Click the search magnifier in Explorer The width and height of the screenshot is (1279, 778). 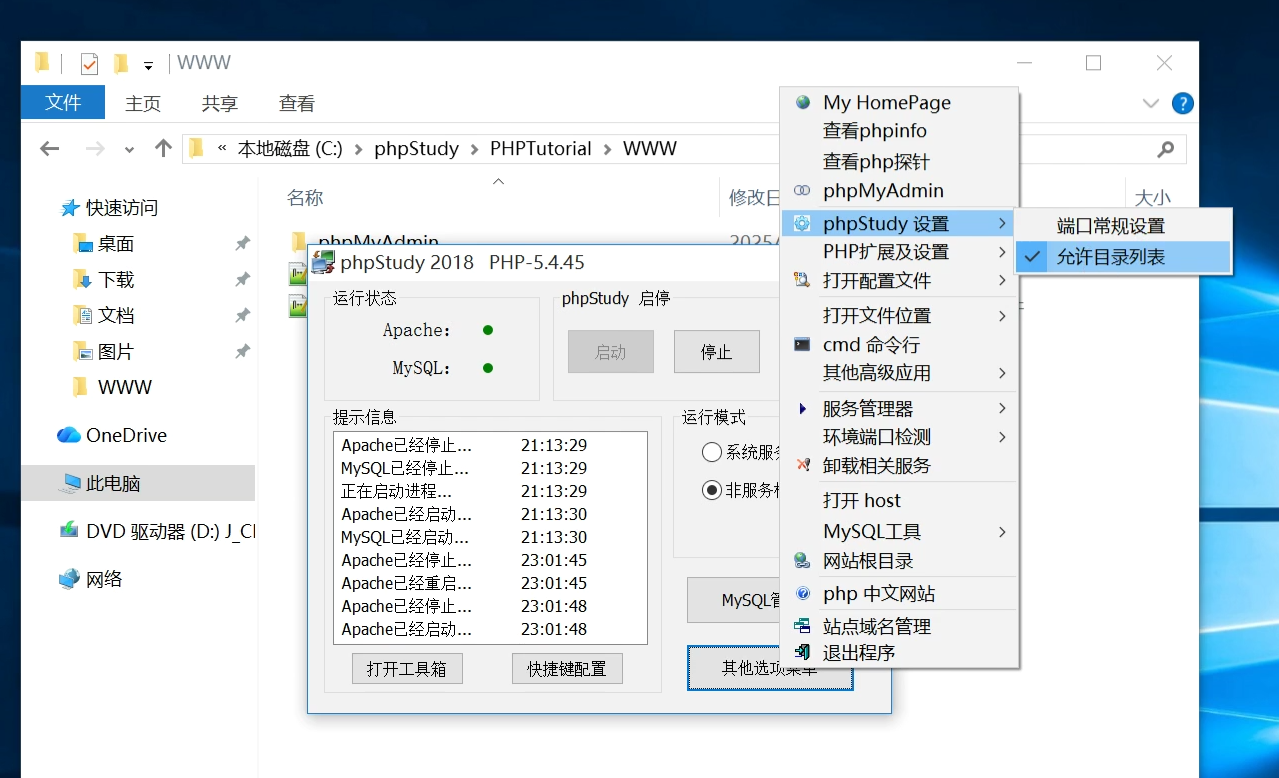tap(1165, 149)
